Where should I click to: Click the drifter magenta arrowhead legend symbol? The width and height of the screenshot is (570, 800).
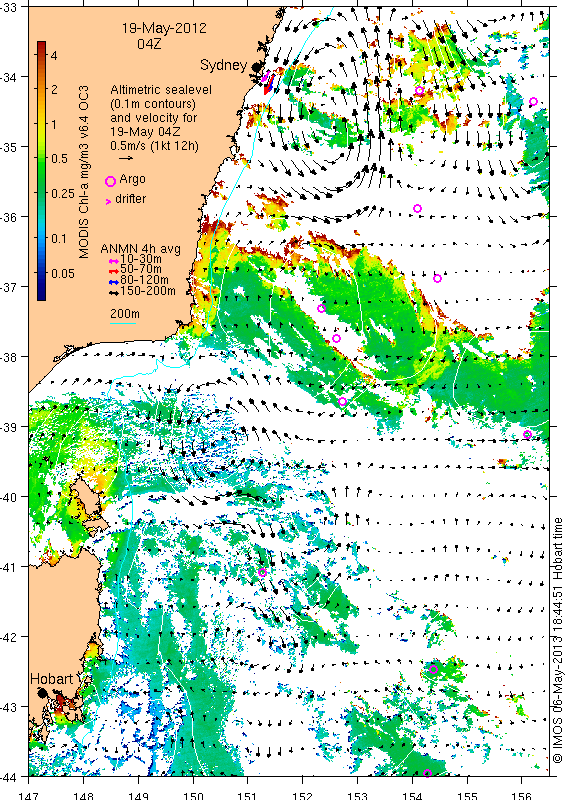click(x=108, y=202)
